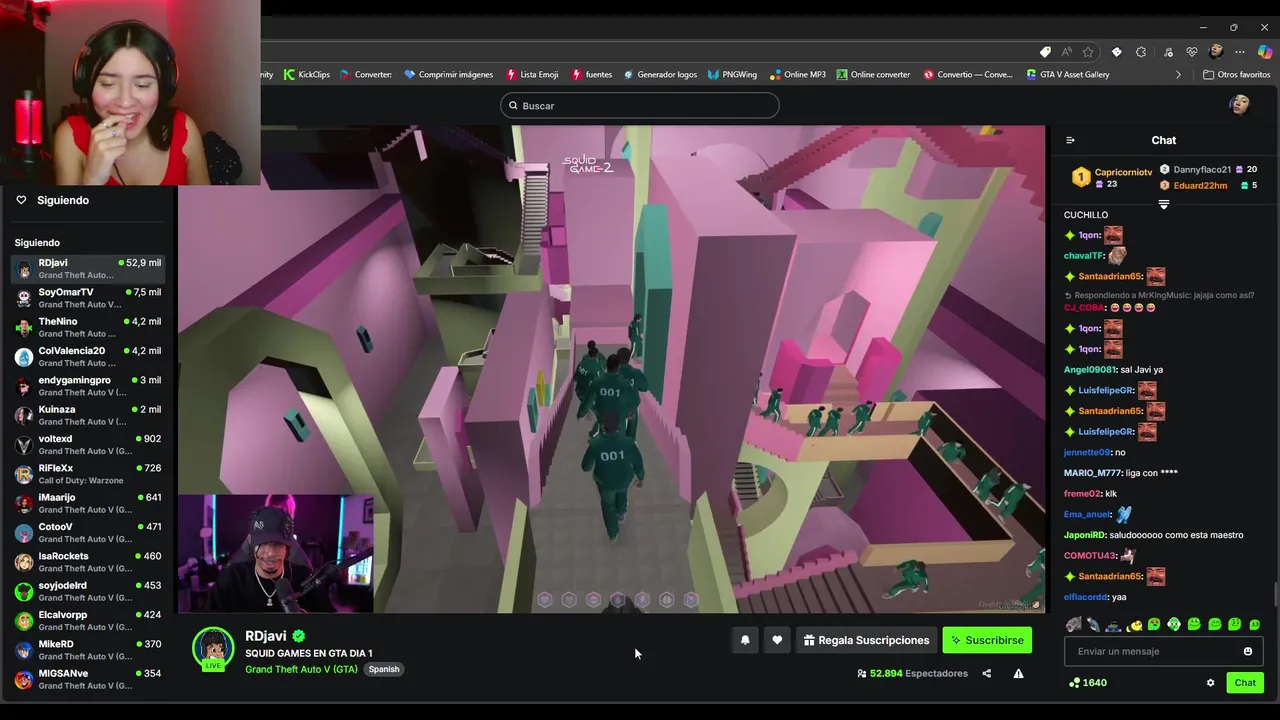Open the browser extensions puzzle icon

1141,52
